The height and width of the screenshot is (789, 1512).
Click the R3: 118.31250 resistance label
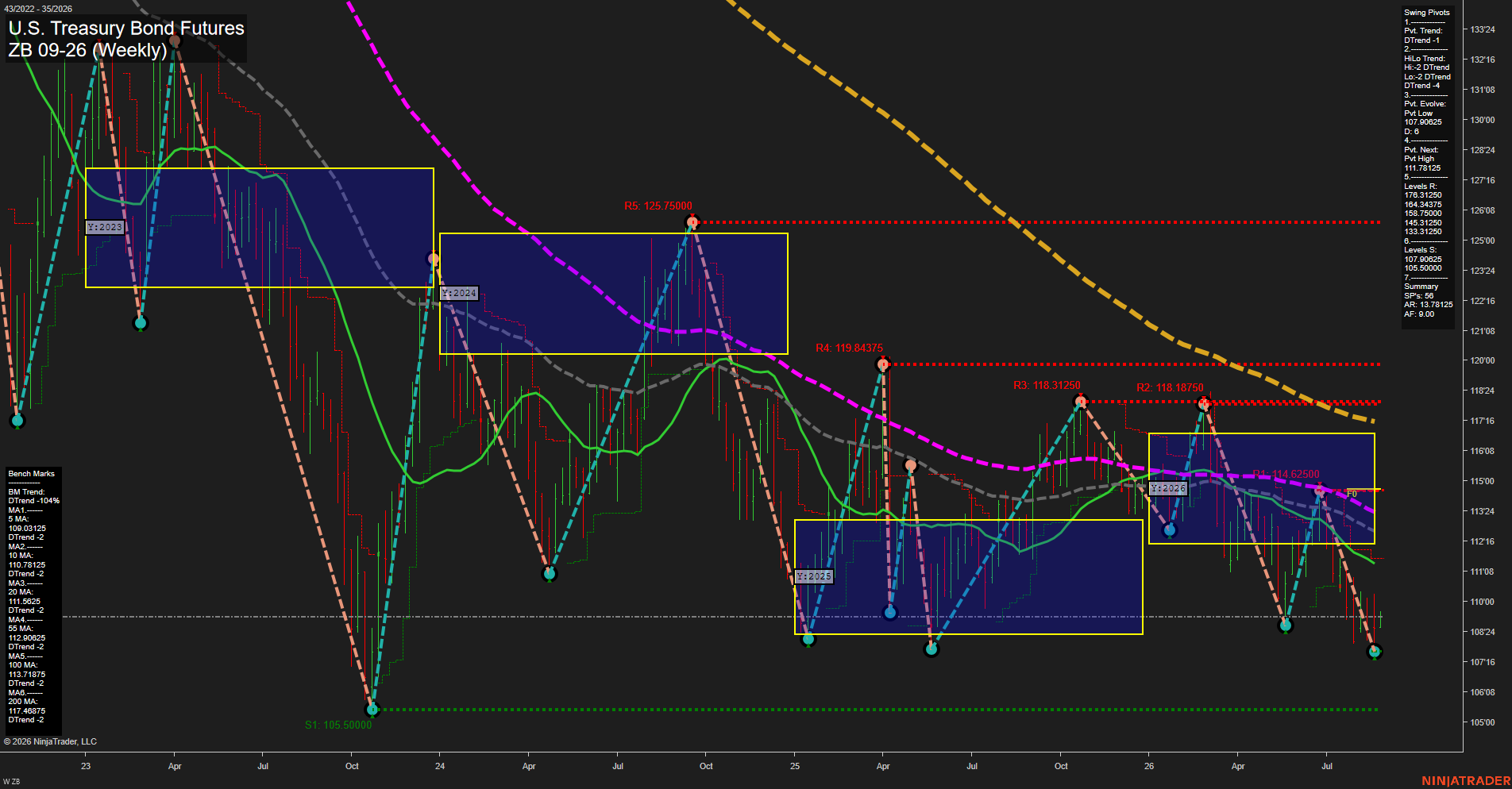coord(1047,385)
